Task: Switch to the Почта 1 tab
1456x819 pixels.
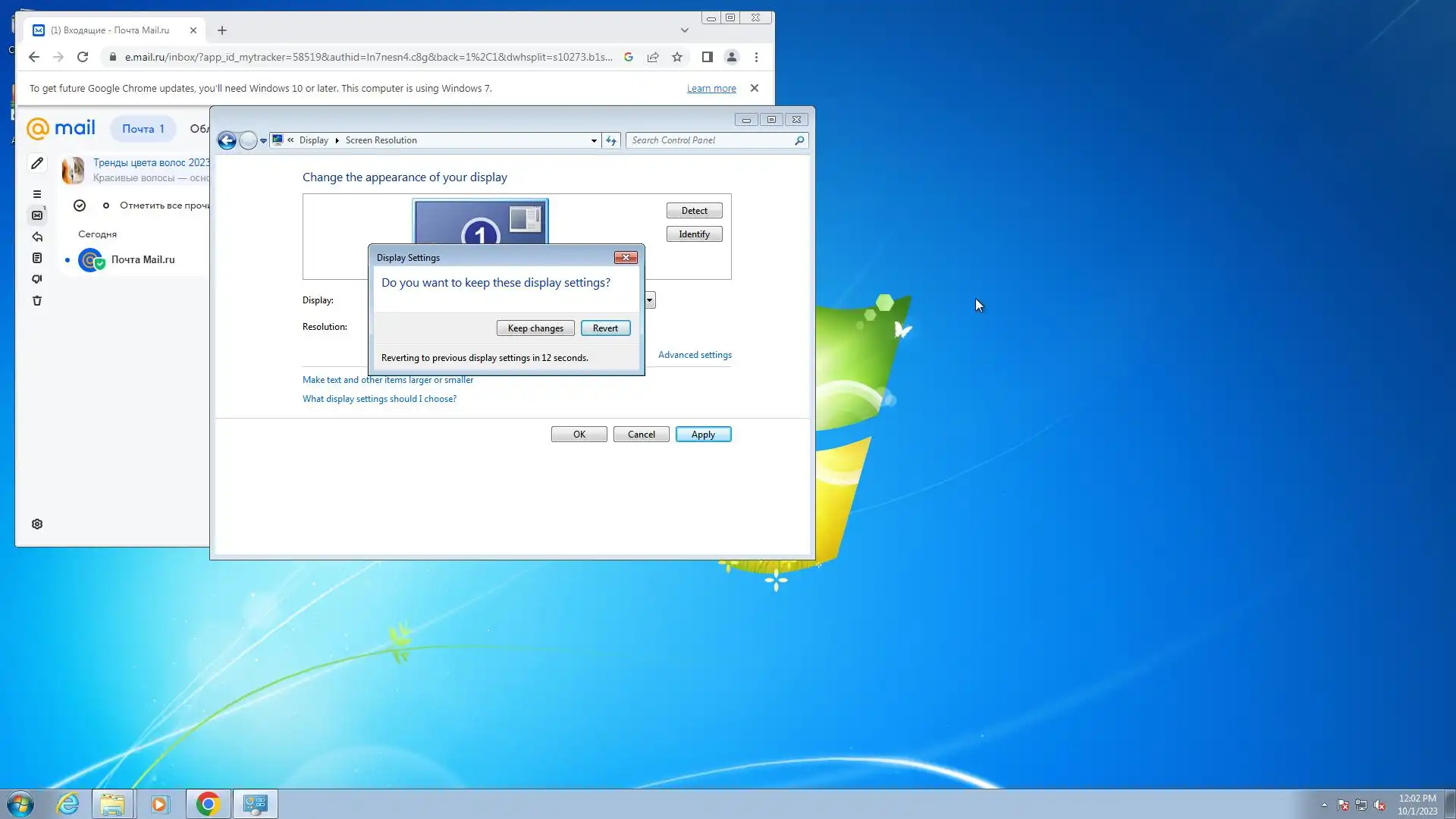Action: 143,129
